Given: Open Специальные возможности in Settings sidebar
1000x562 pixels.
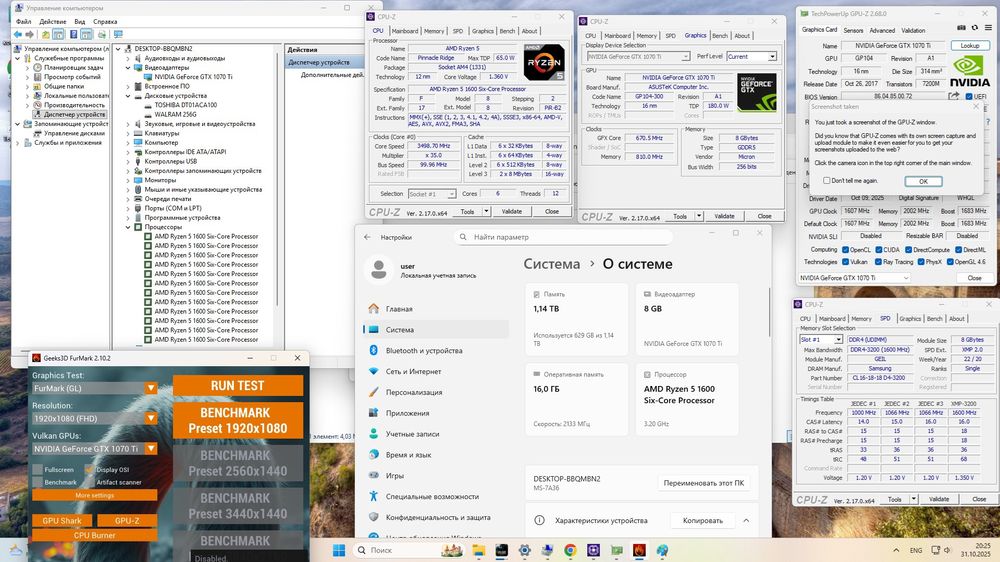Looking at the screenshot, I should (436, 496).
